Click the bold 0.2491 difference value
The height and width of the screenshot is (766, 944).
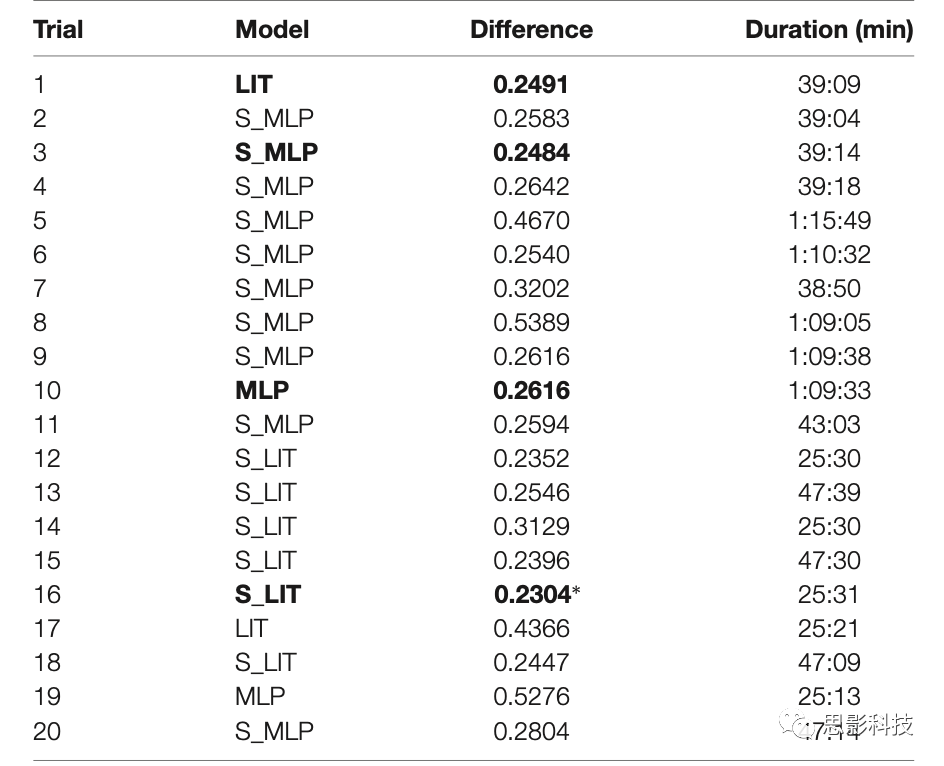(x=531, y=85)
